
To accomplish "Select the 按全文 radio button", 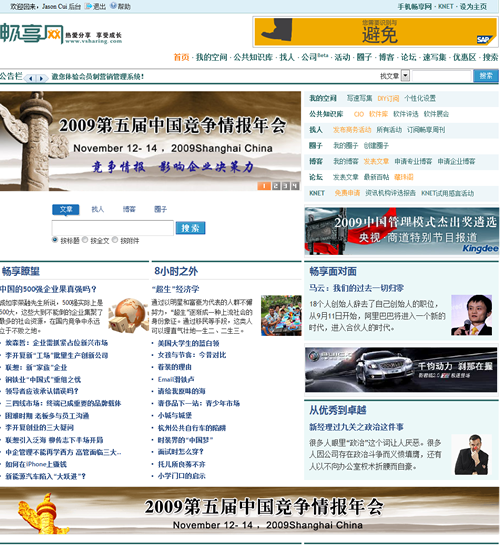I will 85,240.
